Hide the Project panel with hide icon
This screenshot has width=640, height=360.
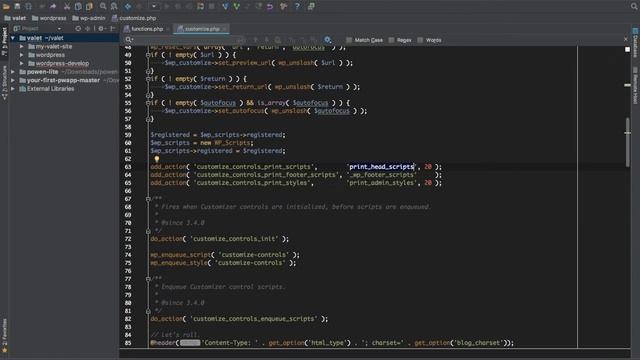[x=113, y=29]
